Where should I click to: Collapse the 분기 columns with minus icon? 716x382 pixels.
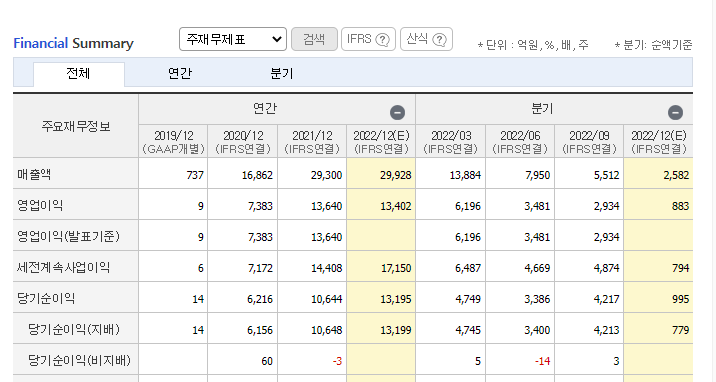(x=675, y=112)
